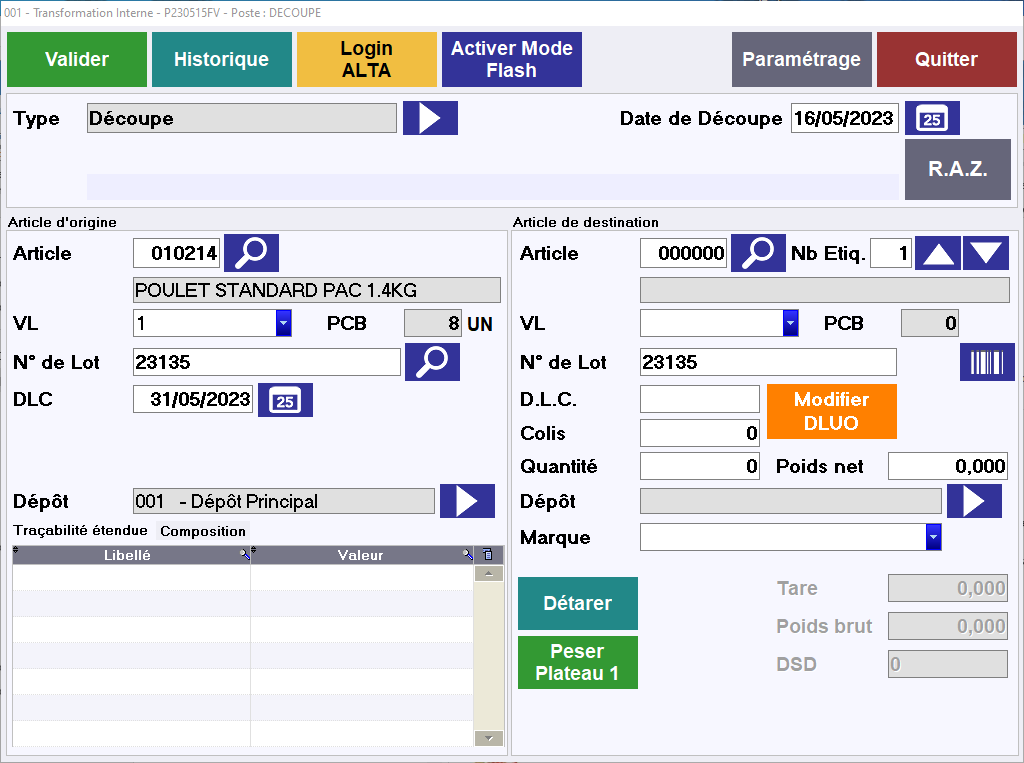Search destination article with magnifier icon
This screenshot has height=763, width=1024.
click(x=758, y=254)
